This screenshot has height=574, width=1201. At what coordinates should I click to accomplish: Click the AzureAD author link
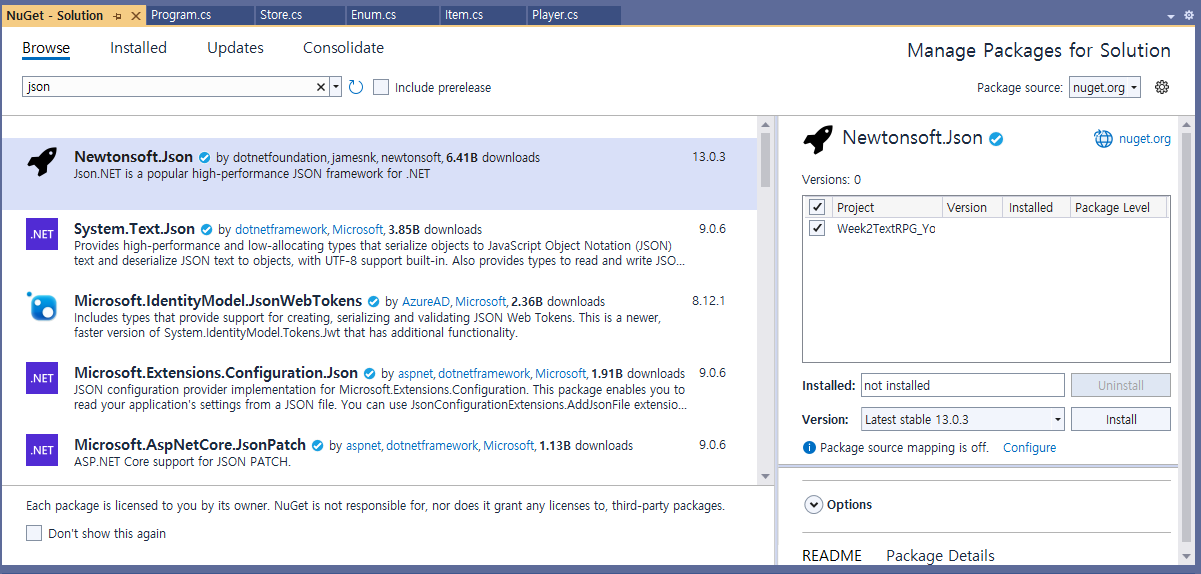[425, 301]
